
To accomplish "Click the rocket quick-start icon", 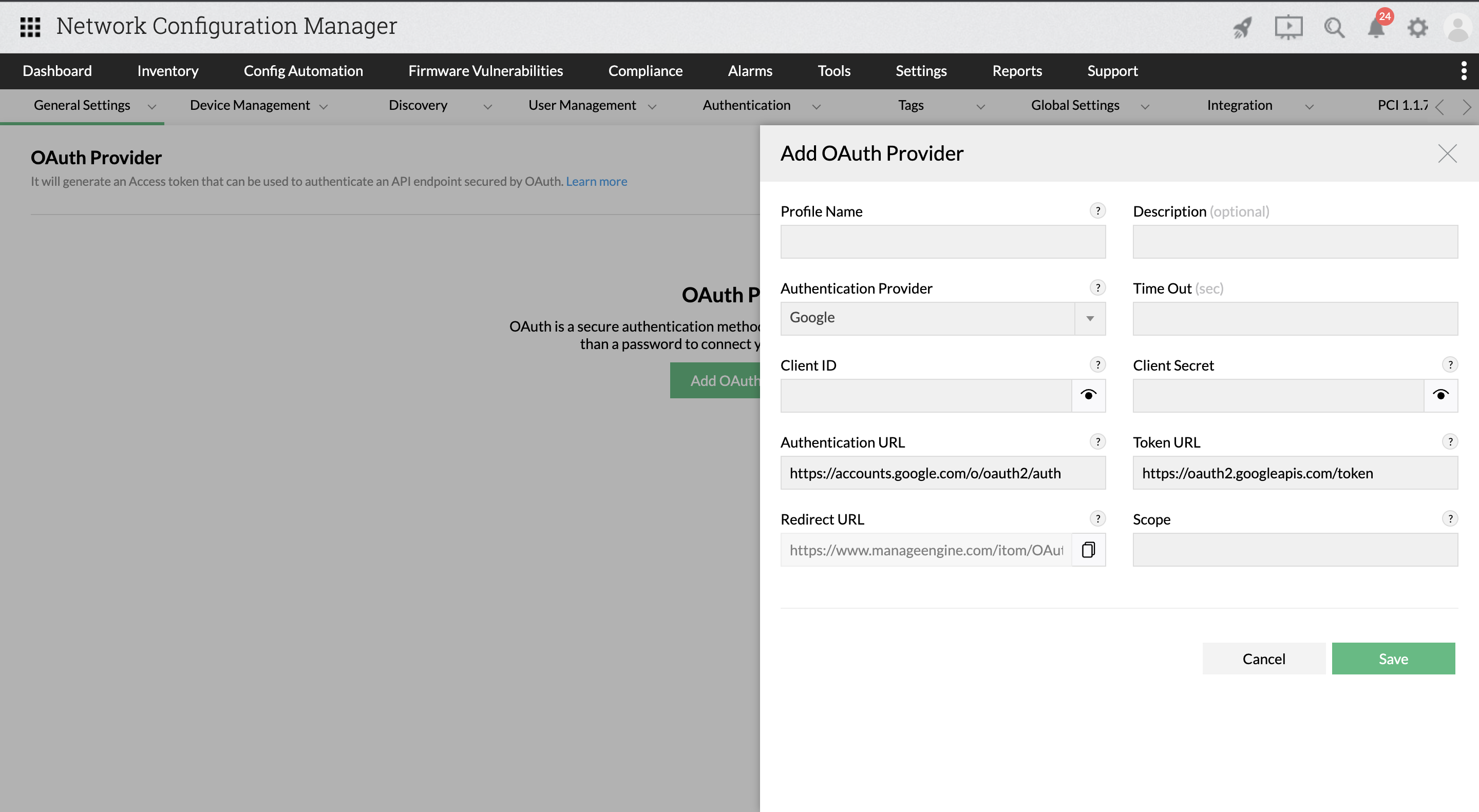I will click(x=1242, y=27).
